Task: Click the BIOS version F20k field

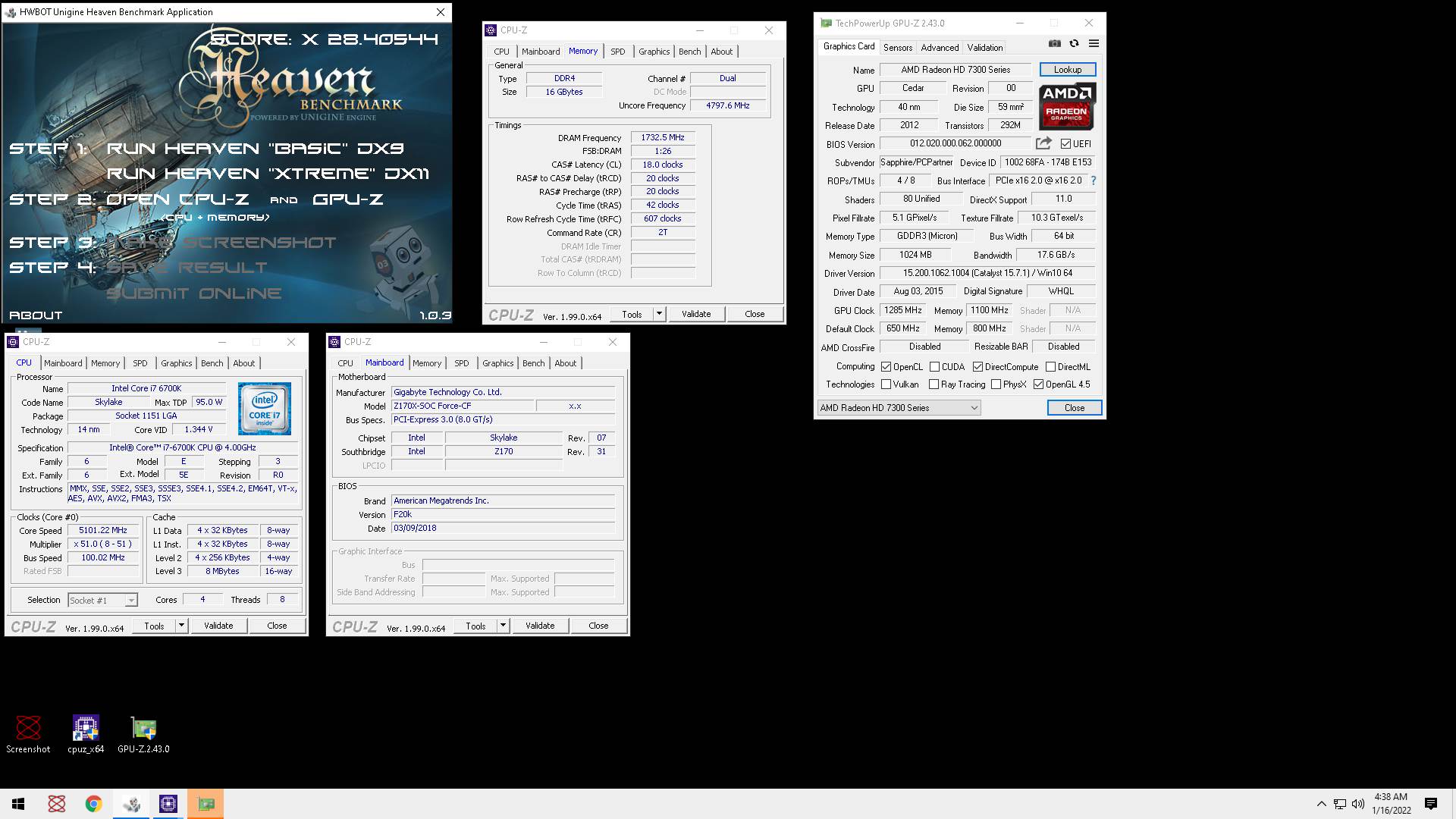Action: 503,514
